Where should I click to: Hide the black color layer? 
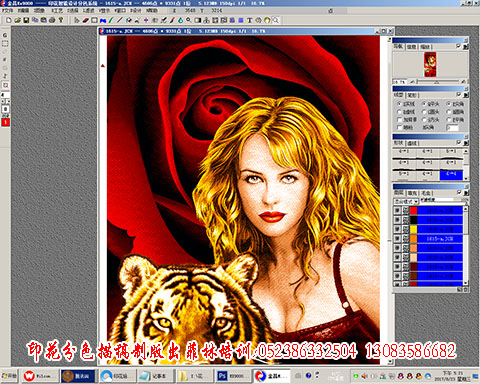(x=397, y=220)
